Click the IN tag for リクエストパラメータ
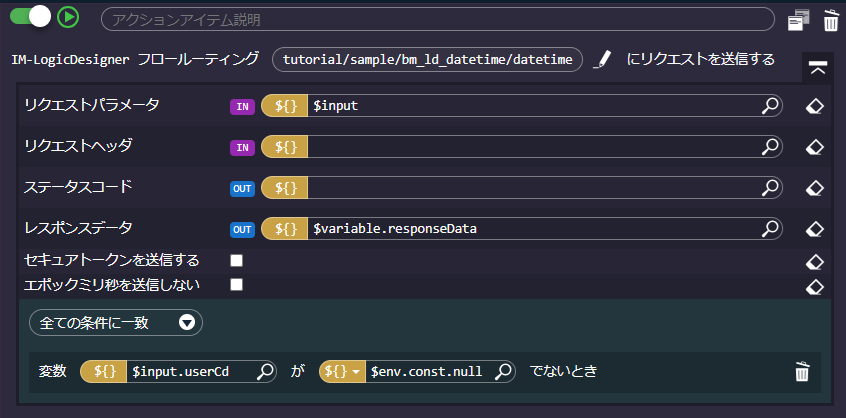 242,107
